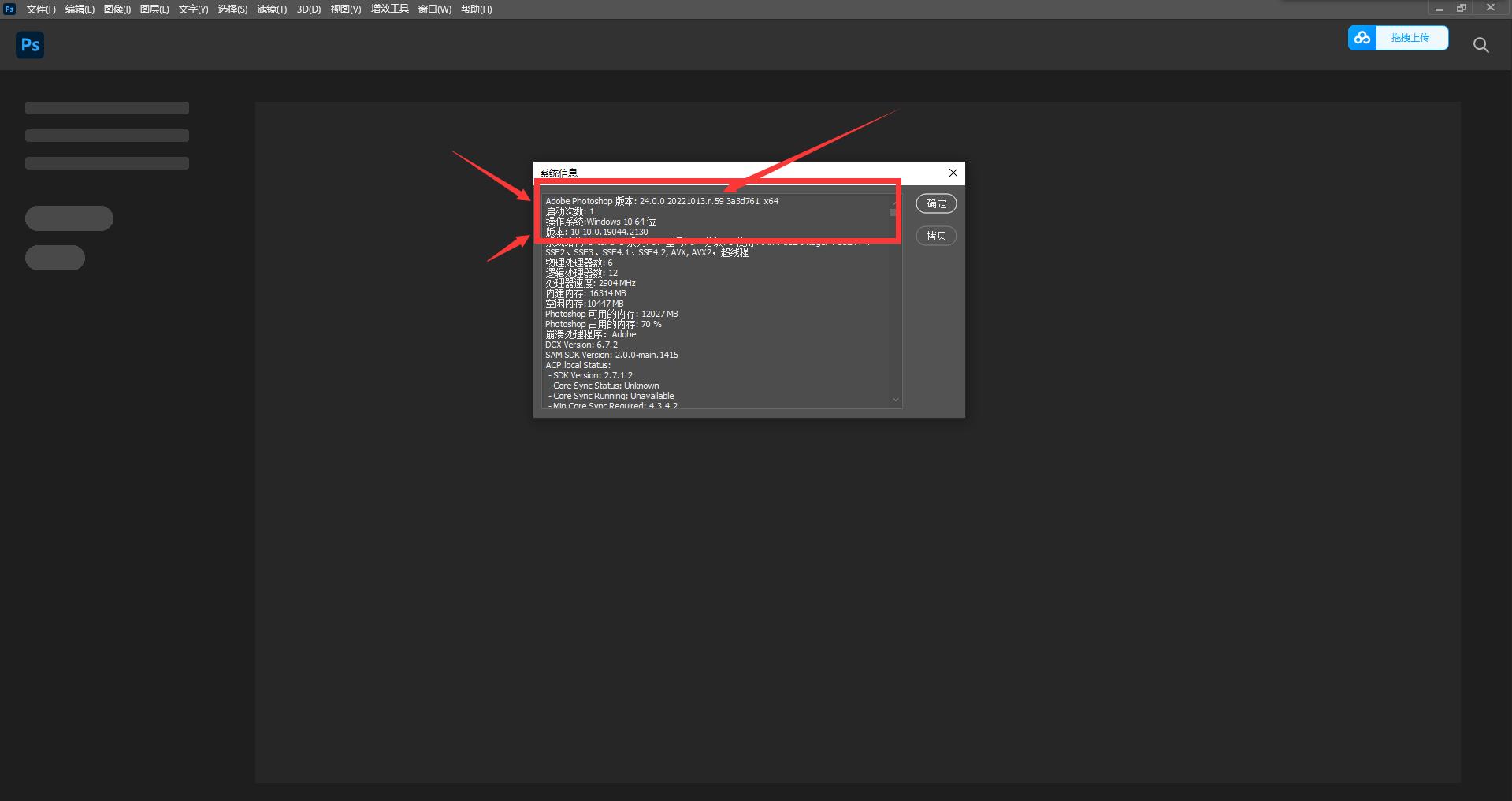Click the '启动次数: 1' line
The image size is (1512, 801).
[570, 211]
